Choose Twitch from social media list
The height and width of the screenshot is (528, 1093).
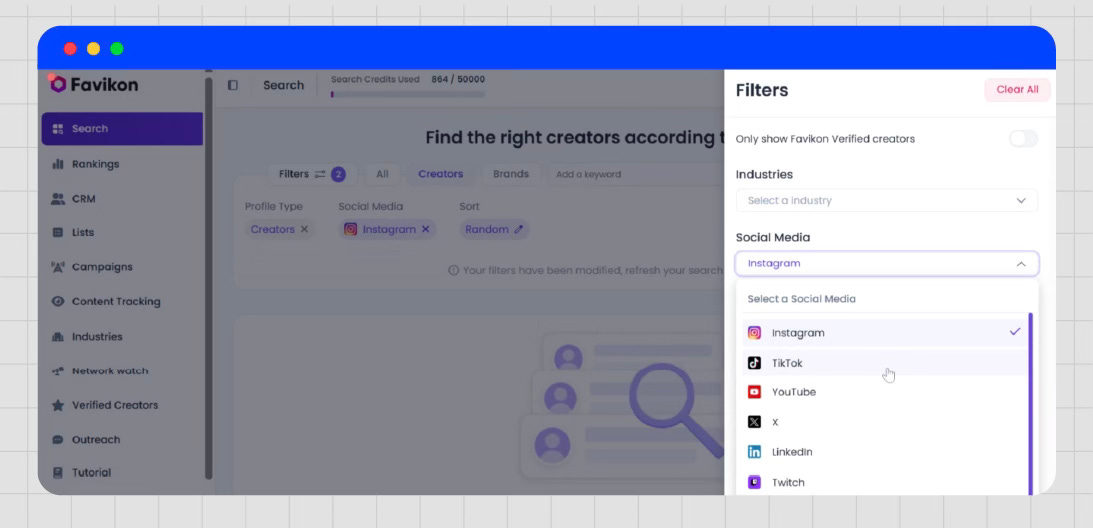coord(885,482)
